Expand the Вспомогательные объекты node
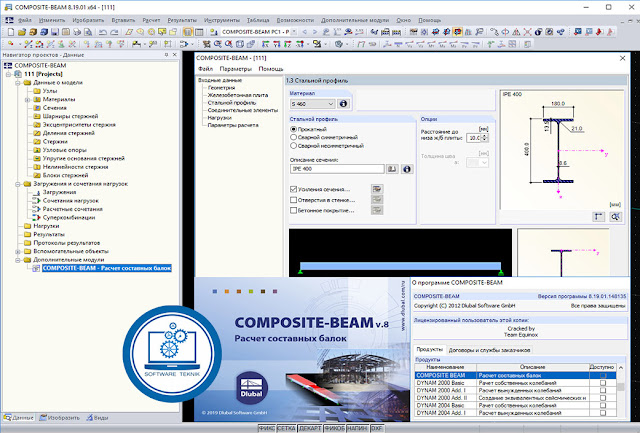The image size is (640, 433). (18, 251)
